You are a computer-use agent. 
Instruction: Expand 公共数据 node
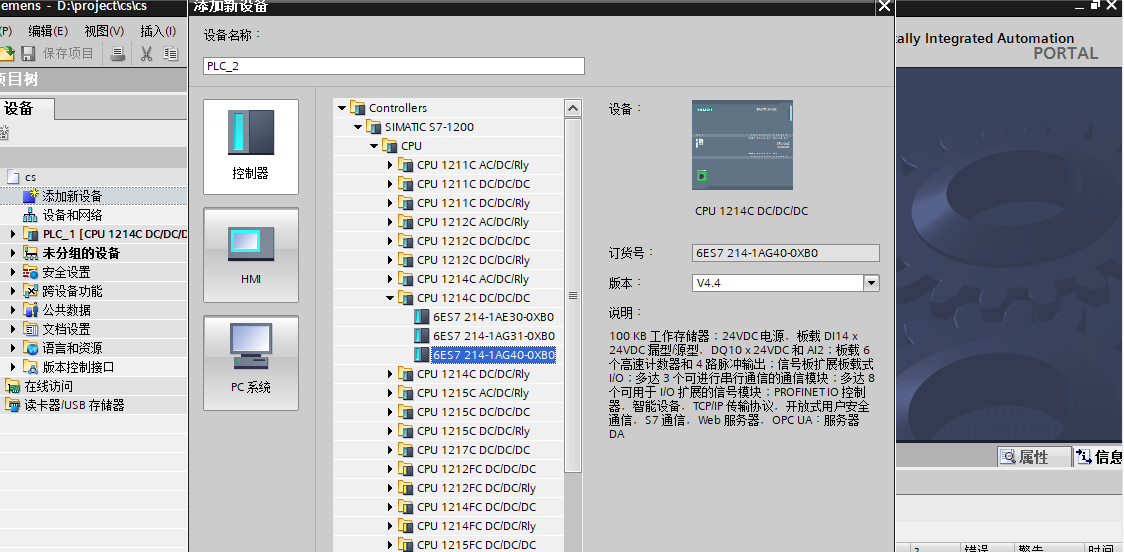point(13,310)
